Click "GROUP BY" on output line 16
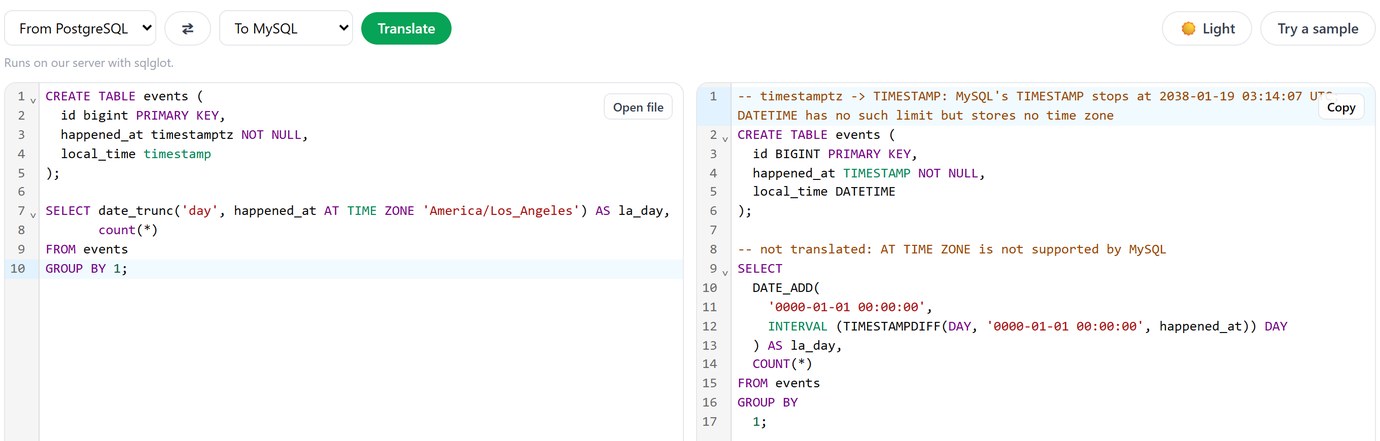The height and width of the screenshot is (441, 1380). click(767, 402)
